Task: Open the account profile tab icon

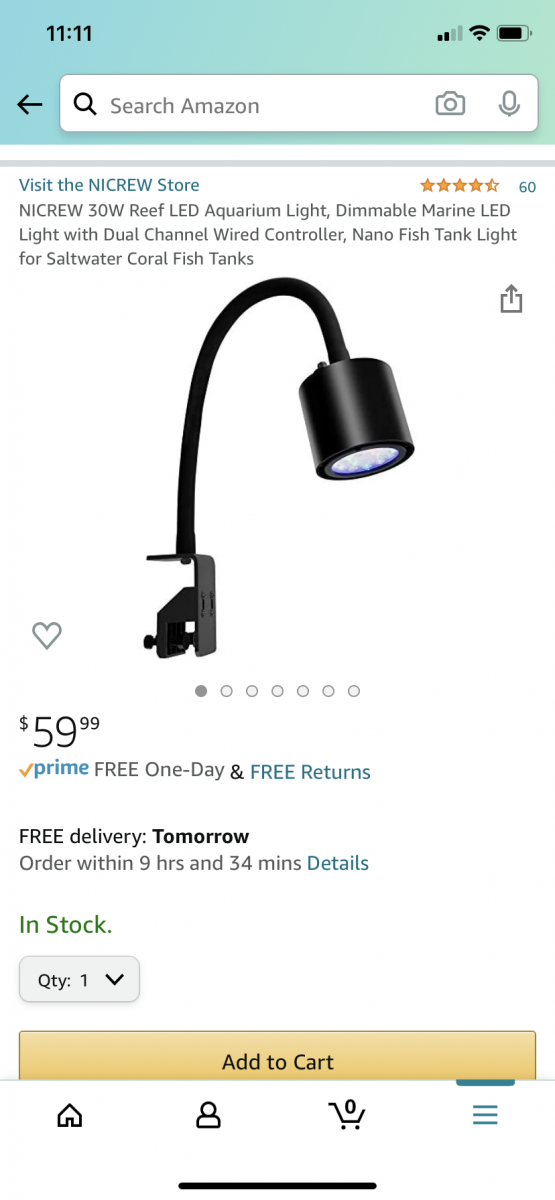Action: (208, 1115)
